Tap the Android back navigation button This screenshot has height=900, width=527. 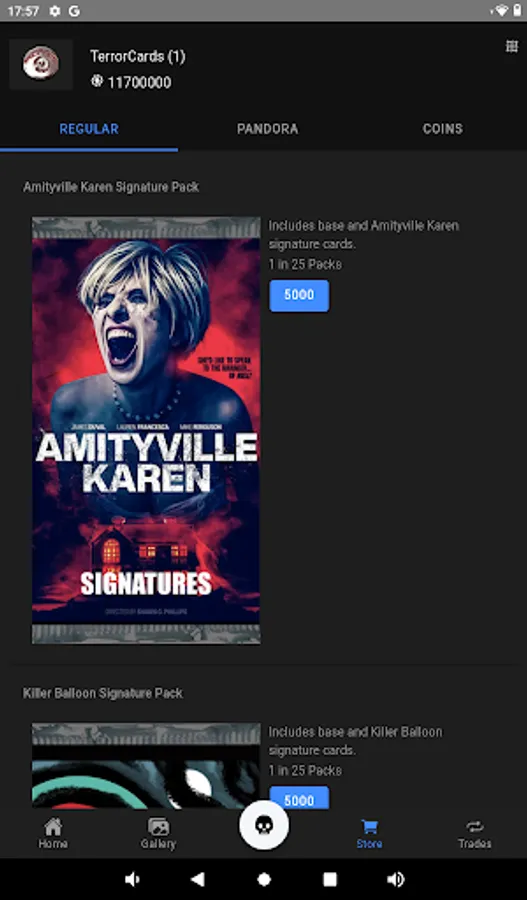pyautogui.click(x=197, y=879)
